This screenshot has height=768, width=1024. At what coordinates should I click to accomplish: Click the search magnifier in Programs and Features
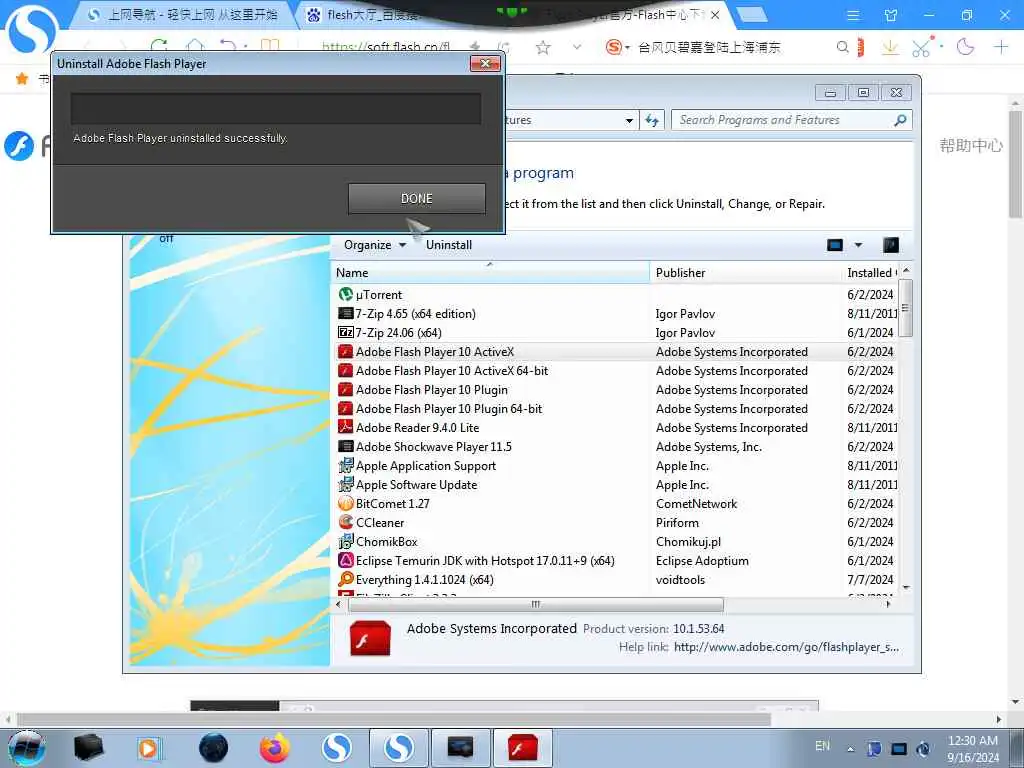[x=900, y=120]
